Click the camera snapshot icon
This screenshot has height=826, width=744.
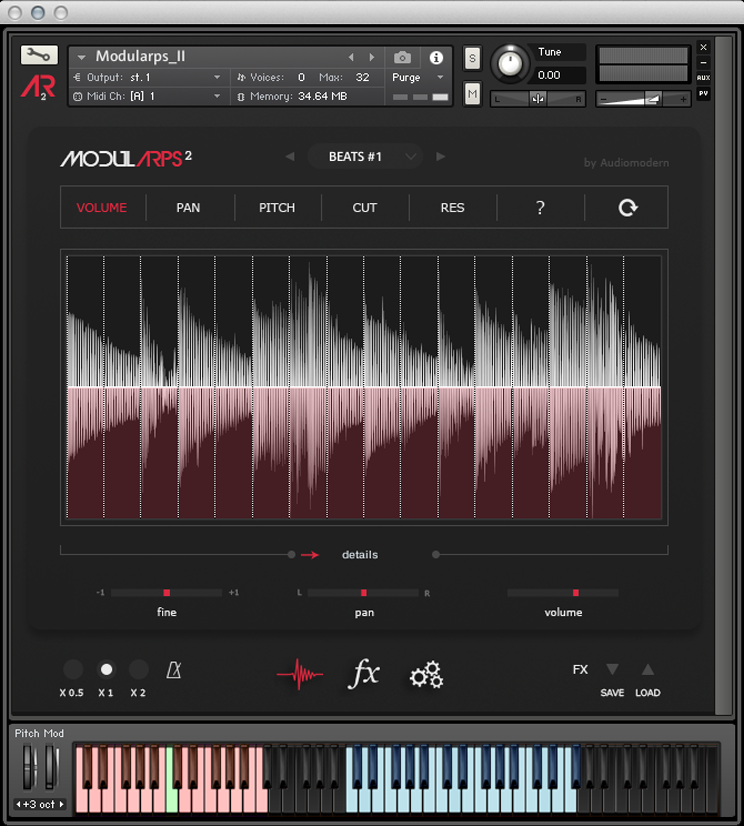(403, 57)
